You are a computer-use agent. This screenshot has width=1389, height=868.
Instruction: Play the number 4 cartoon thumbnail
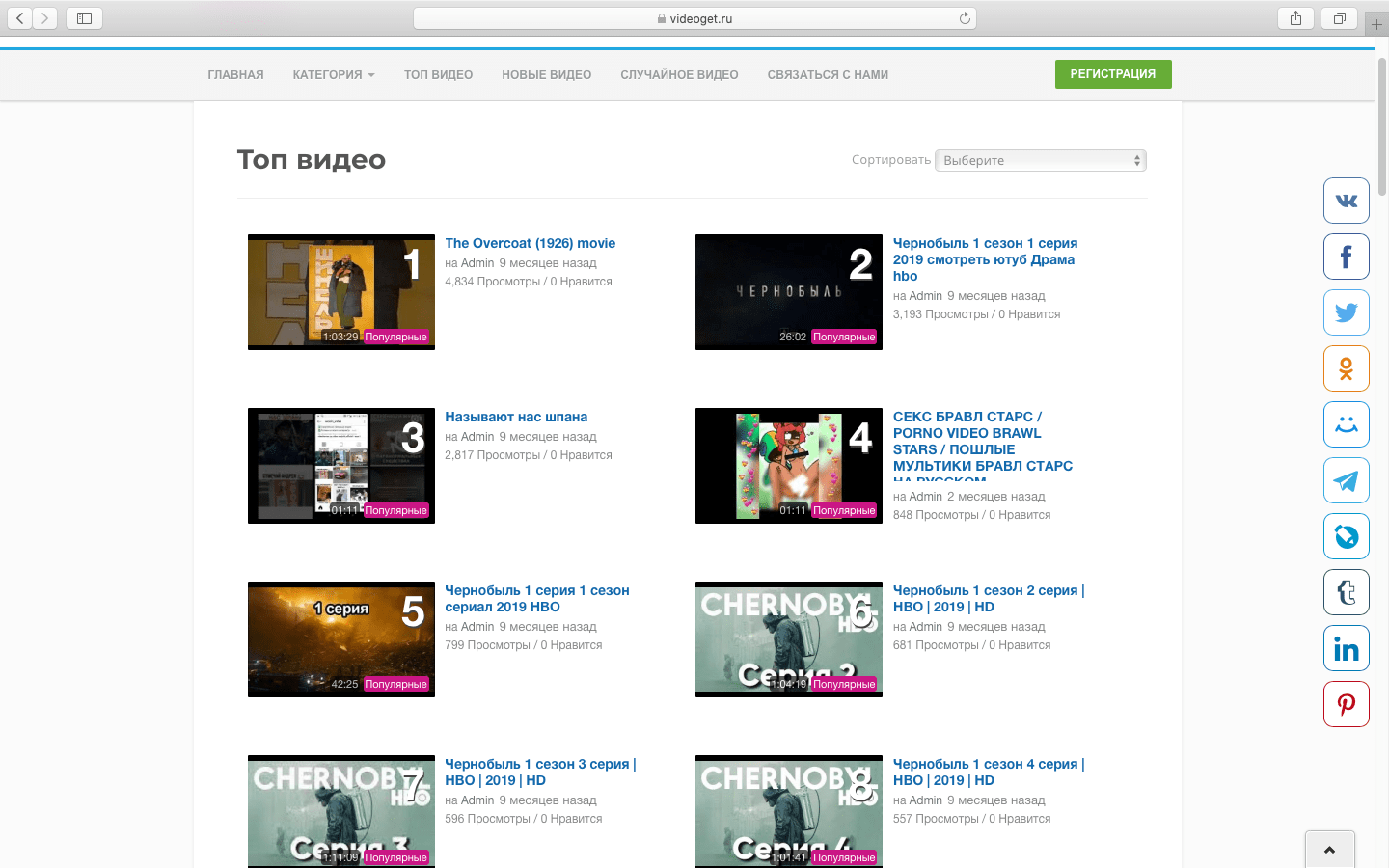[789, 466]
